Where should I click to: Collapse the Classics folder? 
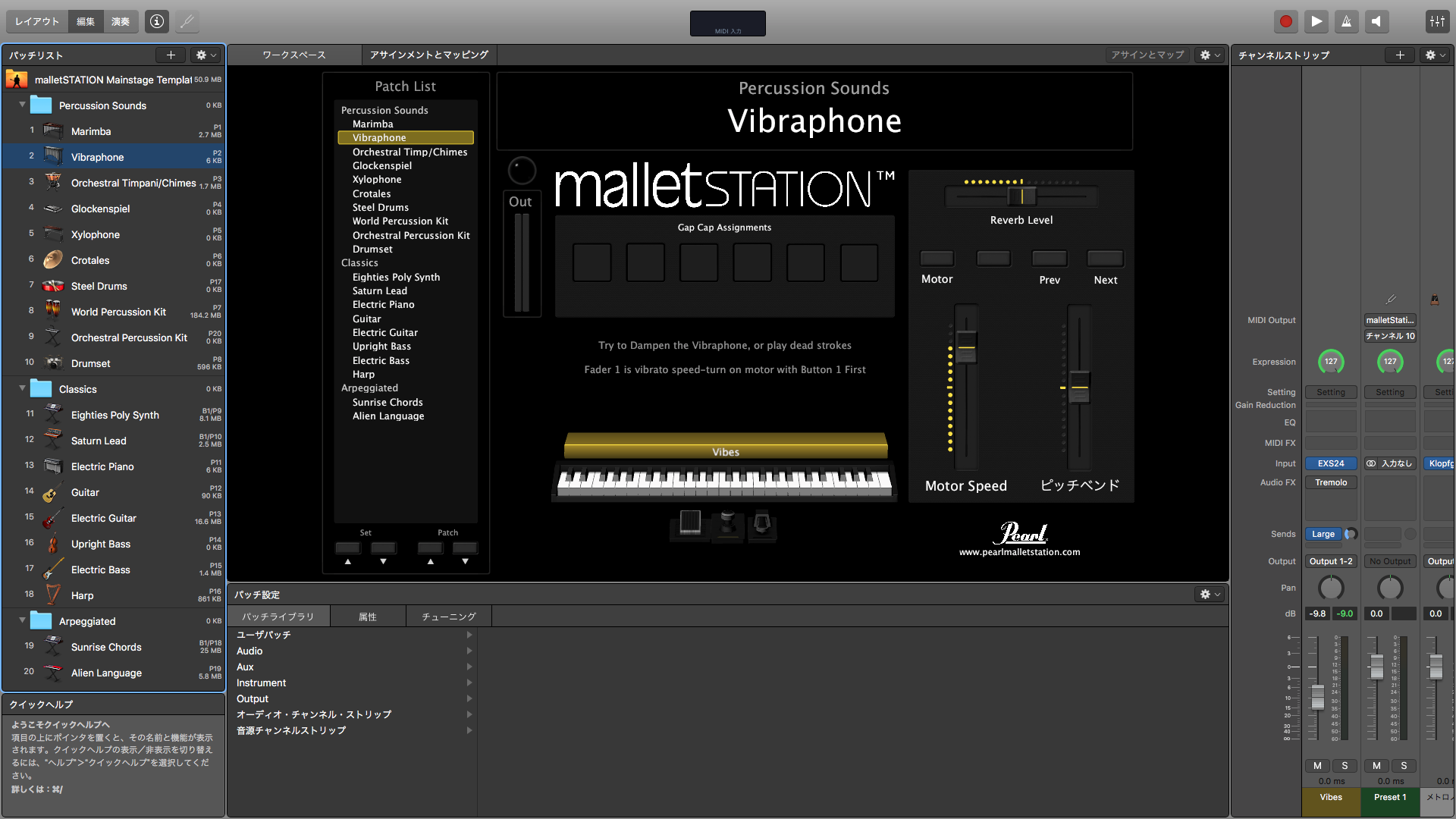click(22, 388)
